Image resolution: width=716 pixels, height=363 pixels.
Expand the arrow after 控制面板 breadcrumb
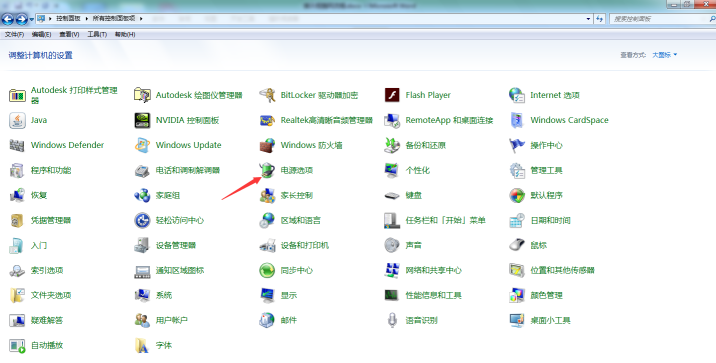point(86,19)
